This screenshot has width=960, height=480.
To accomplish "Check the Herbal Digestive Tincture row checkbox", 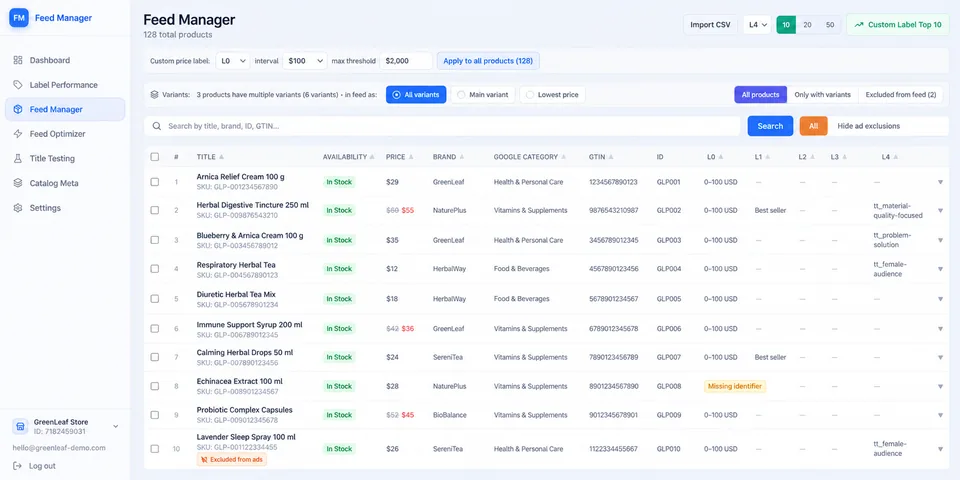I will pyautogui.click(x=155, y=210).
